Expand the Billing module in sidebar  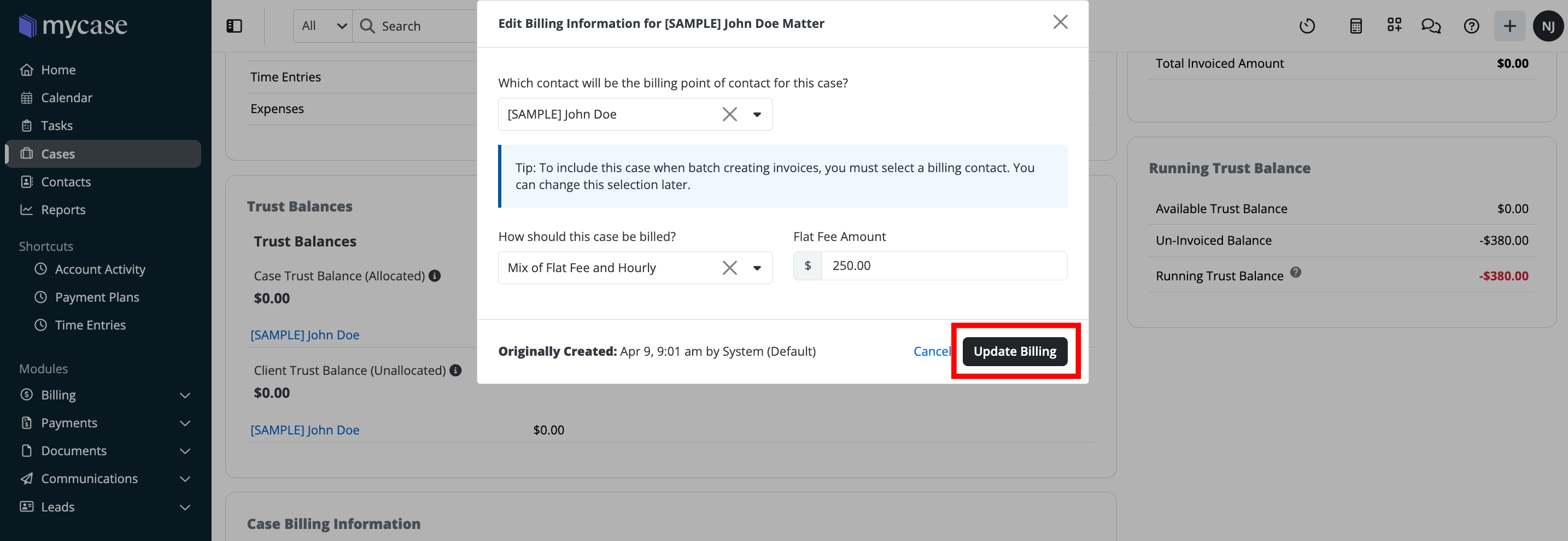[x=185, y=395]
